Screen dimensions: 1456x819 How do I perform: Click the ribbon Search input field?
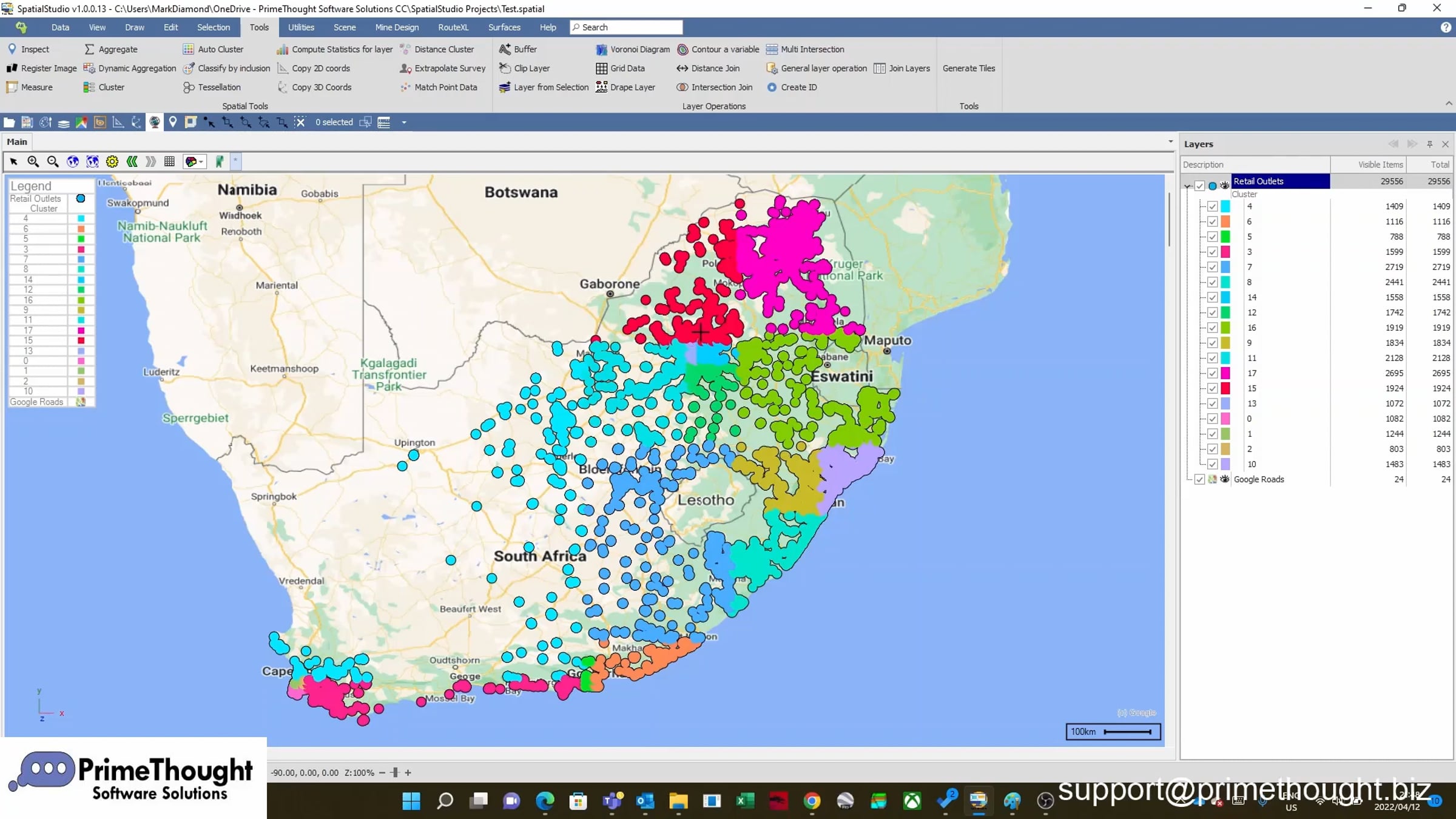(626, 27)
